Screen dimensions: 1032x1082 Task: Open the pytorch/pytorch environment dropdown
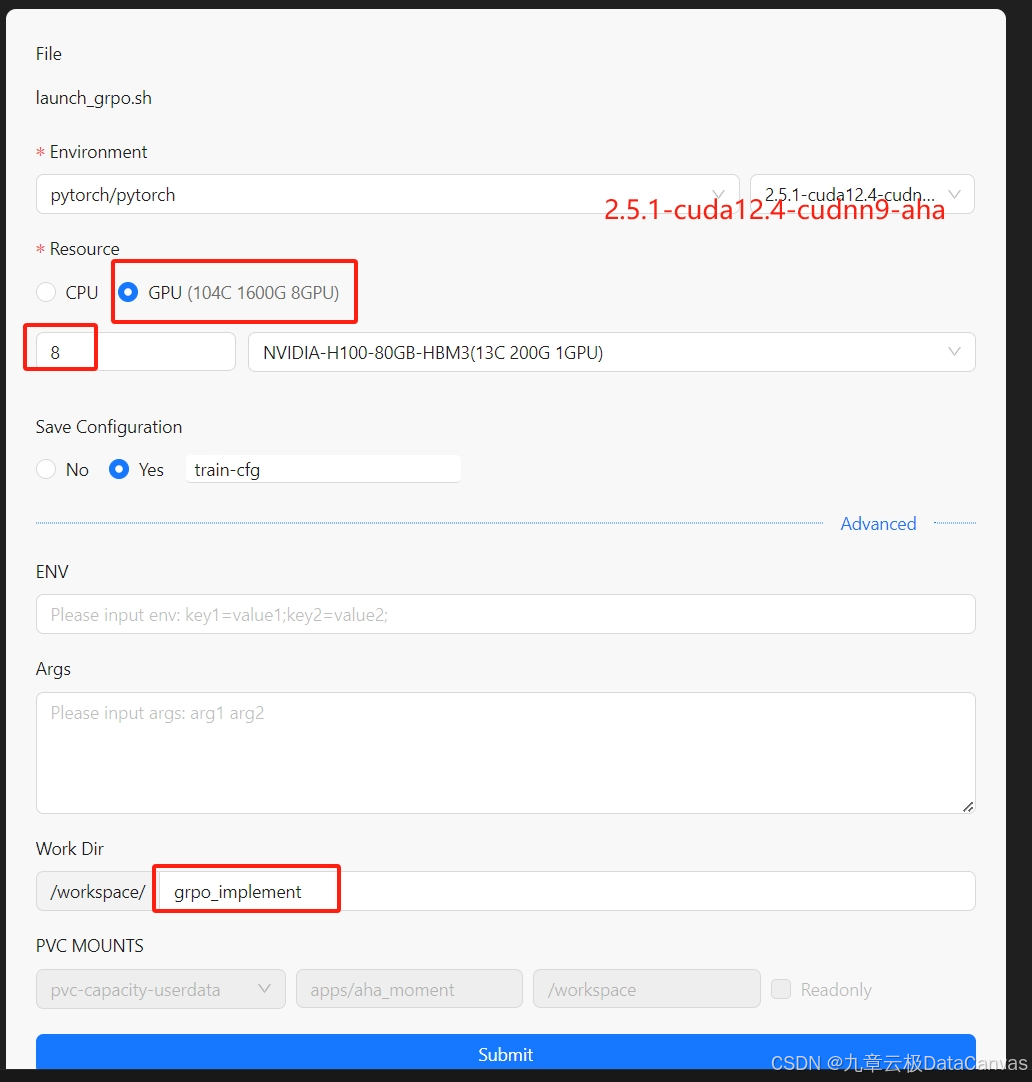pos(388,195)
